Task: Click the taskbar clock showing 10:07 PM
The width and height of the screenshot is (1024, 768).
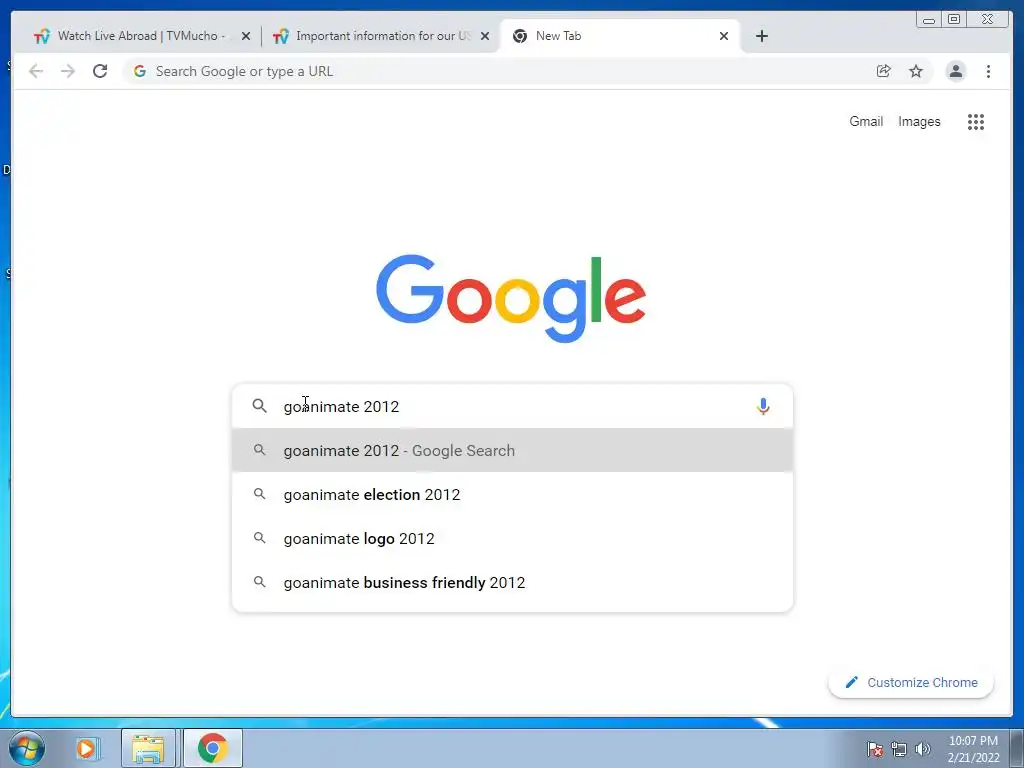Action: point(973,749)
